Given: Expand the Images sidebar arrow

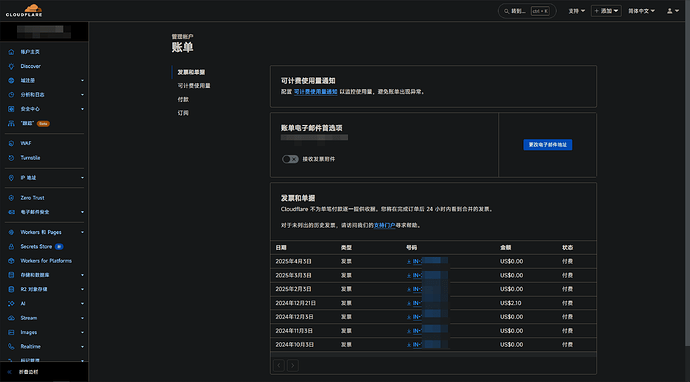Looking at the screenshot, I should coord(82,332).
